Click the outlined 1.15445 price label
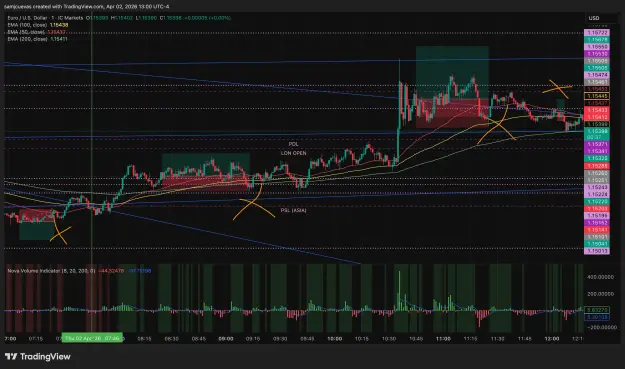Image resolution: width=625 pixels, height=369 pixels. tap(597, 96)
